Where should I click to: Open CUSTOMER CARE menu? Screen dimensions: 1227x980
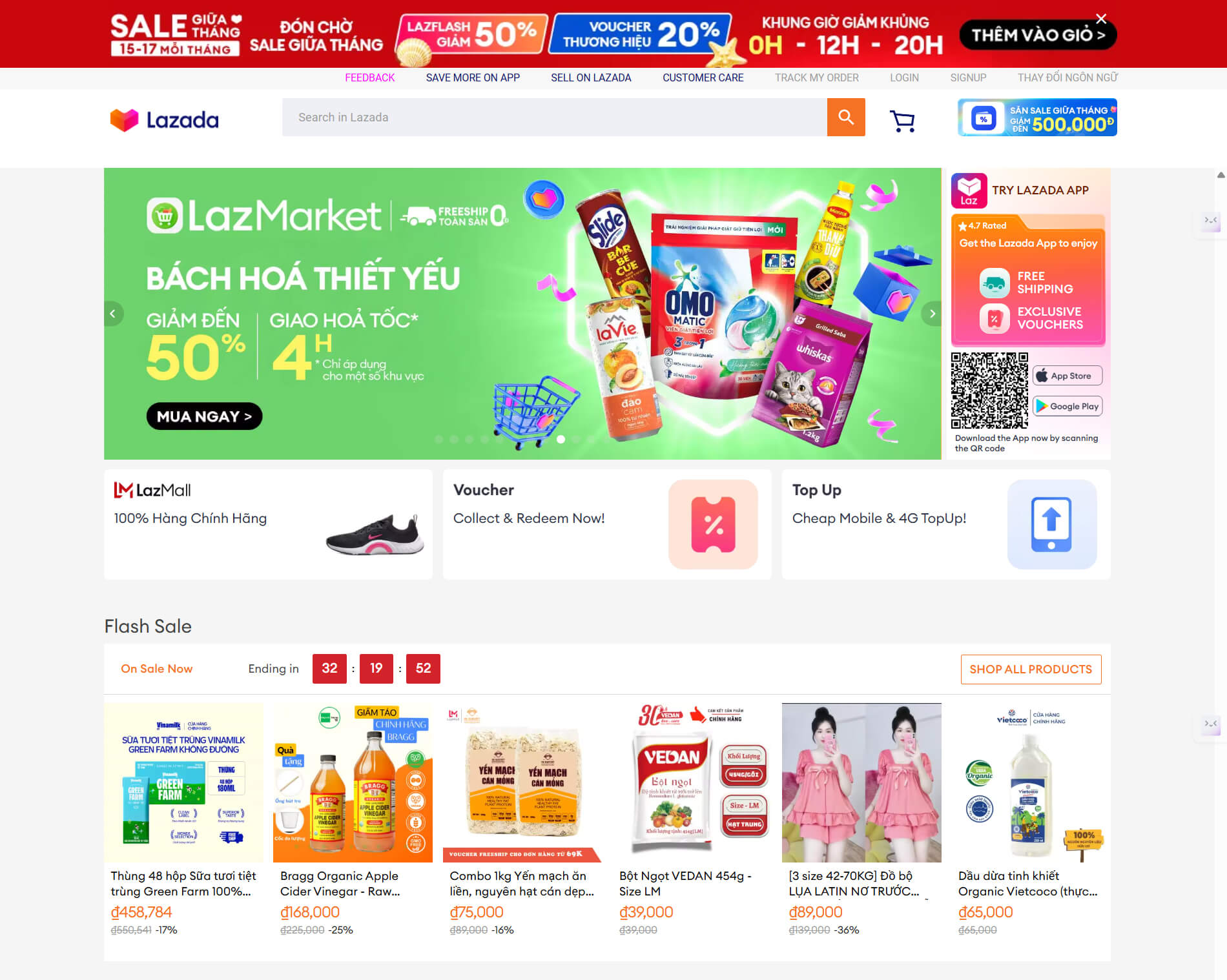(703, 77)
